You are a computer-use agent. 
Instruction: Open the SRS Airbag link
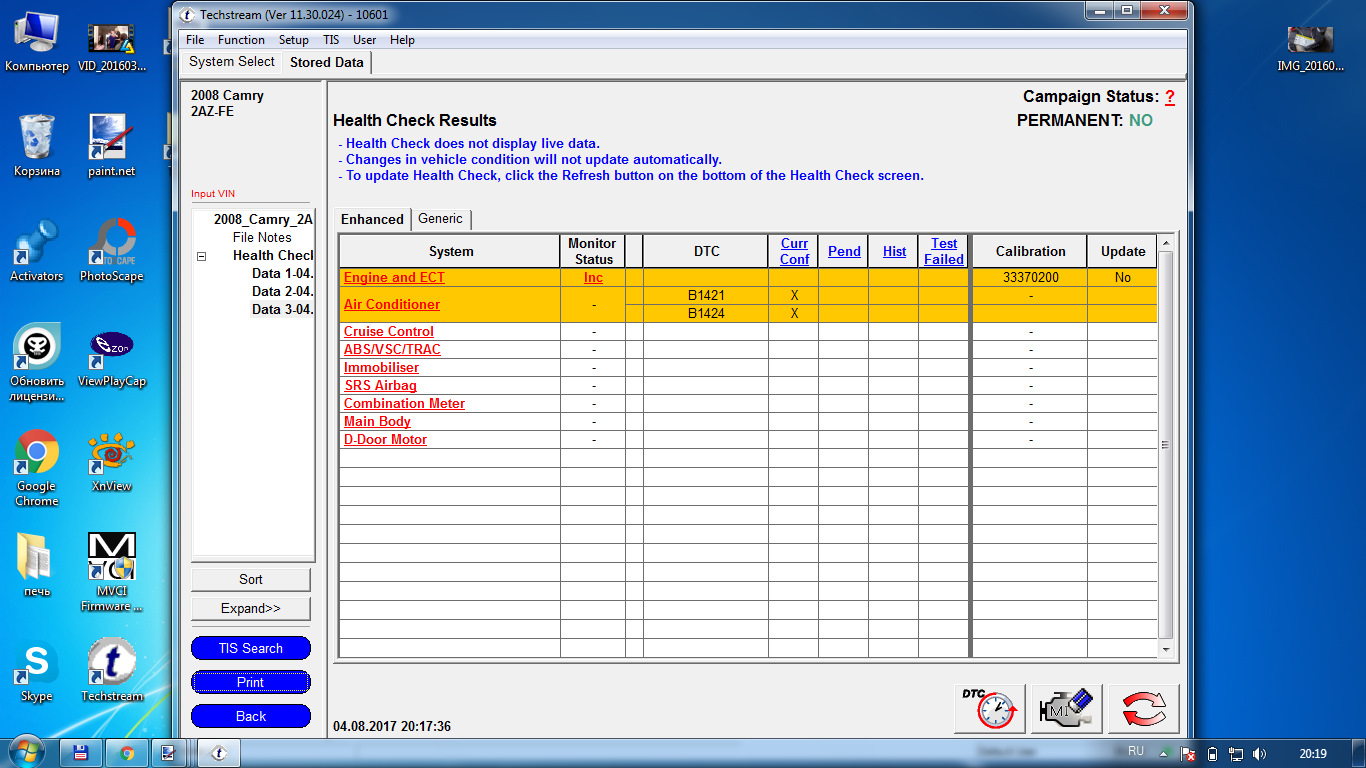[x=380, y=385]
